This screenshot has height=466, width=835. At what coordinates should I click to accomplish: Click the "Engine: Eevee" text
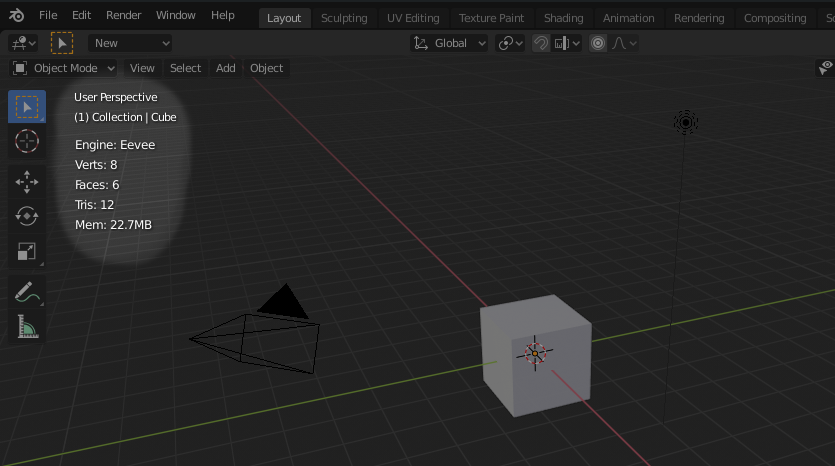click(x=115, y=145)
